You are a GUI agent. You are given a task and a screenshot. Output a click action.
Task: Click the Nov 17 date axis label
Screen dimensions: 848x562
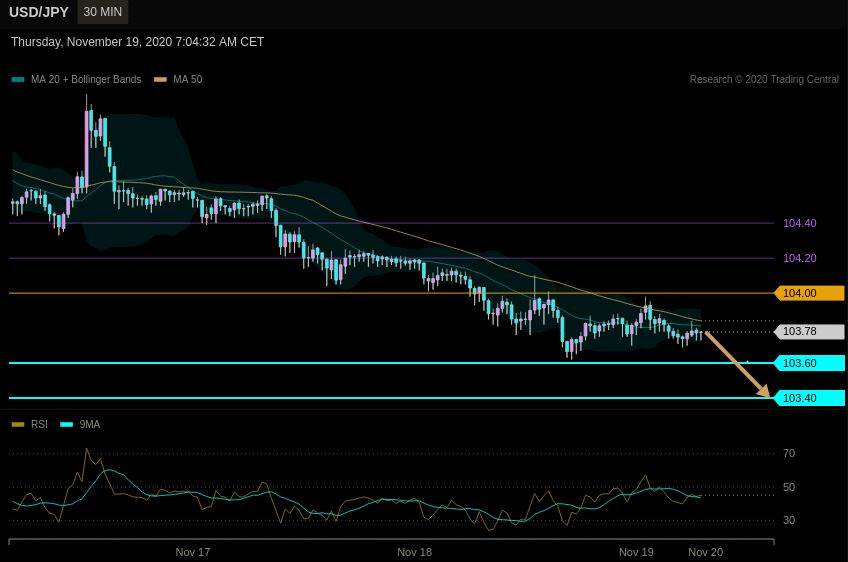[193, 552]
